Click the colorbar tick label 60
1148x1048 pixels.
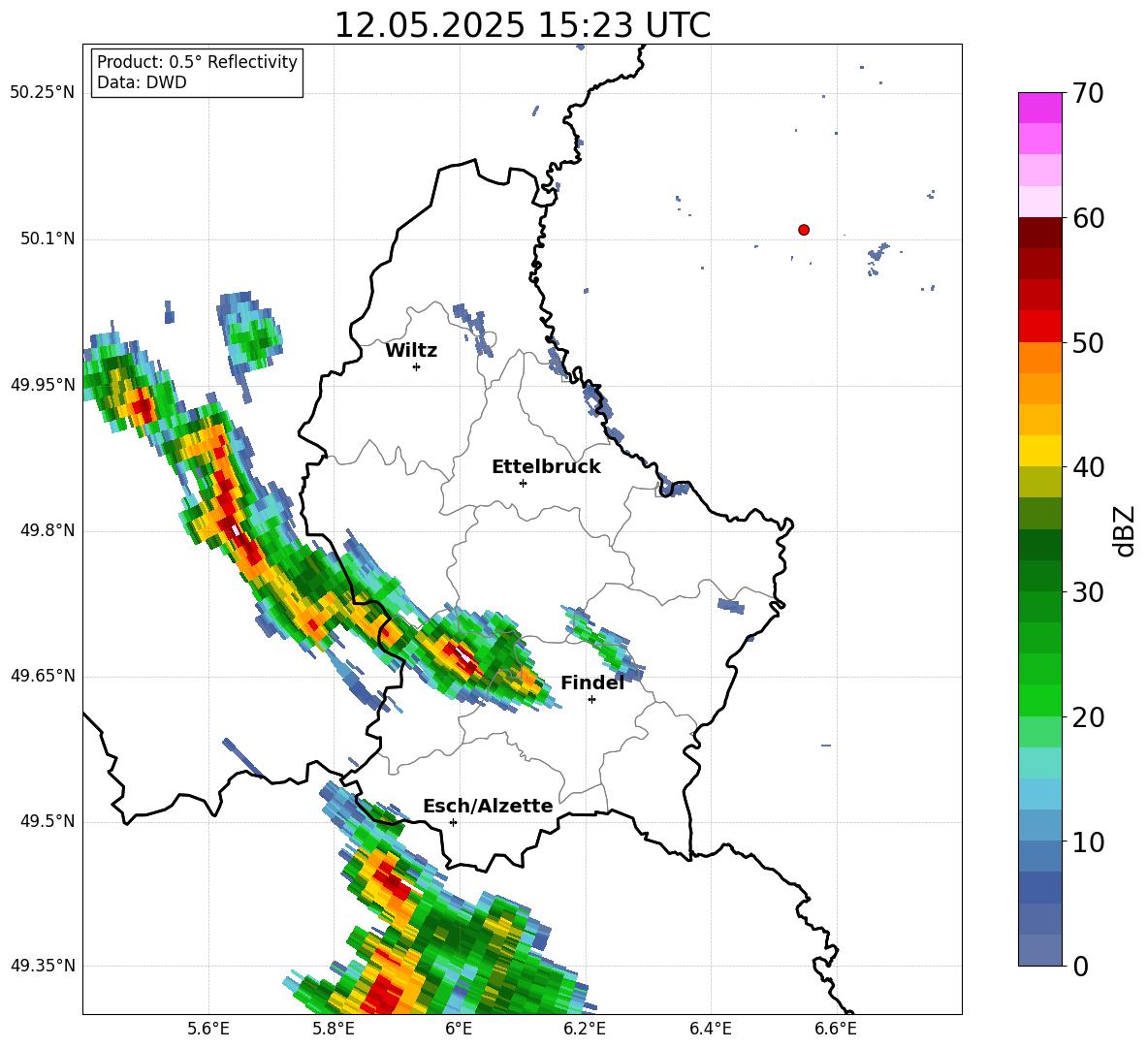click(1087, 218)
